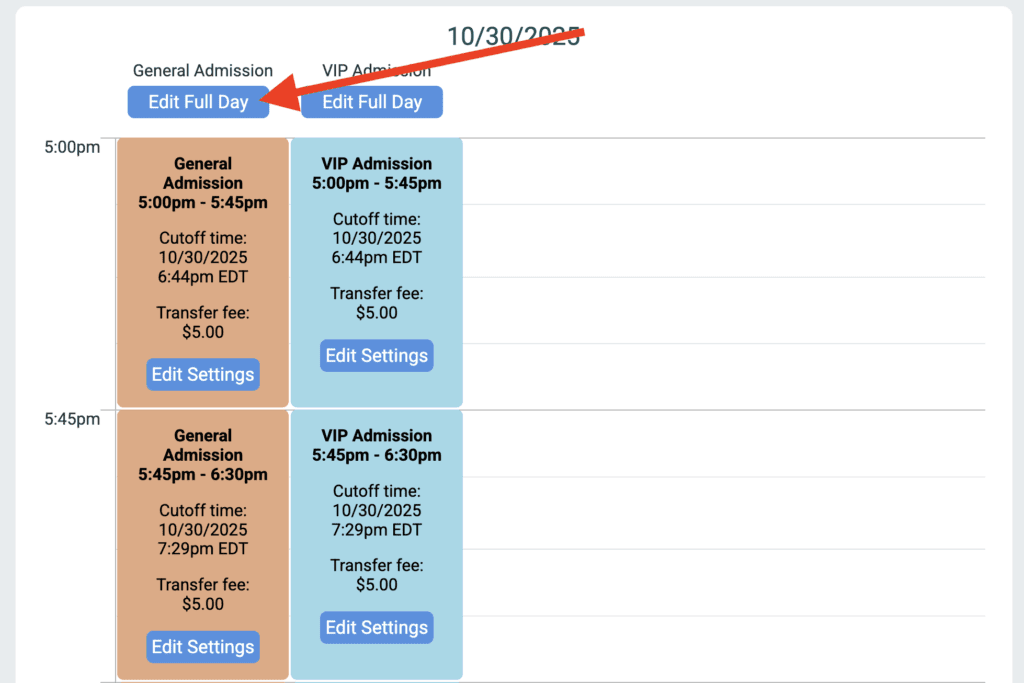This screenshot has width=1024, height=683.
Task: Select the General Admission 5:00pm - 5:45pm slot title
Action: 203,183
